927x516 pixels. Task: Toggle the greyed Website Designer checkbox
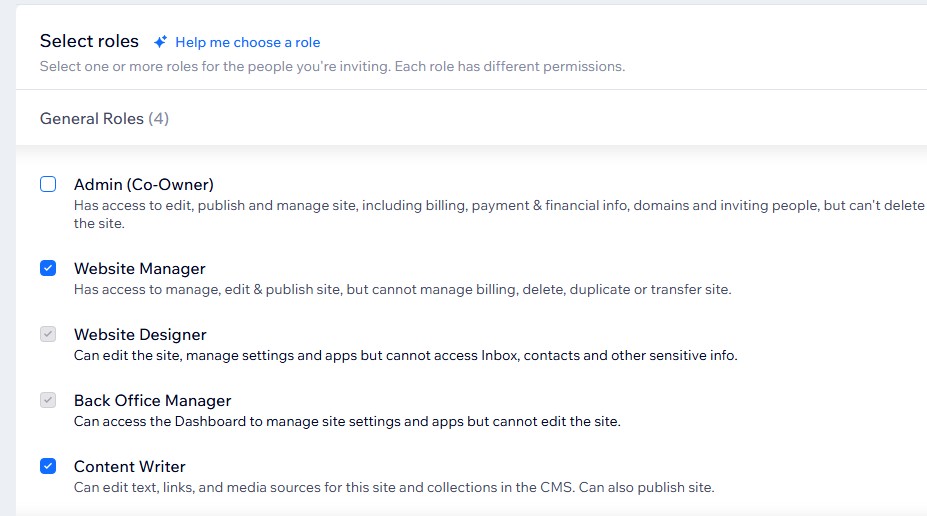pos(48,334)
